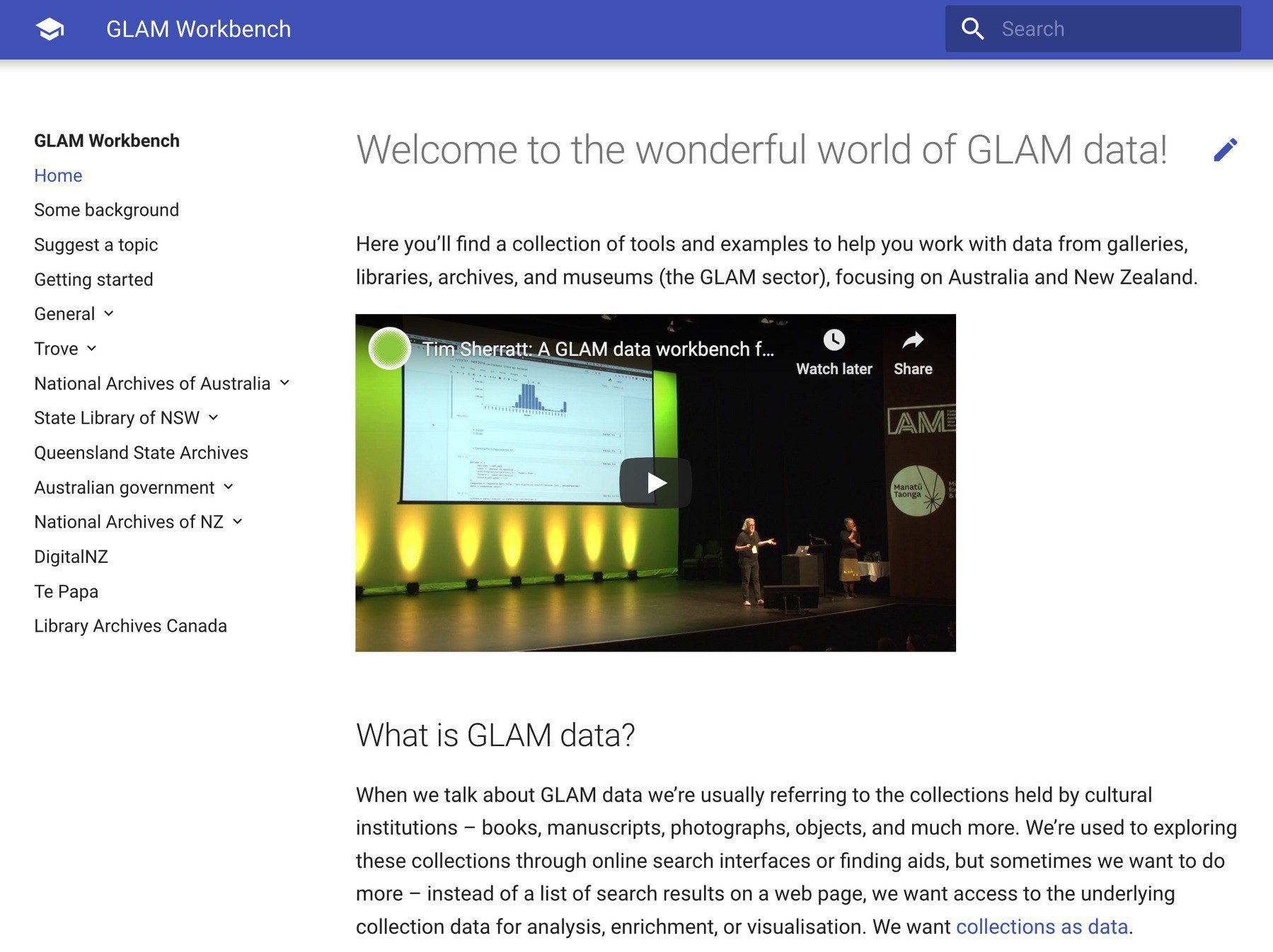This screenshot has height=952, width=1273.
Task: Click the Watch later clock icon
Action: [834, 340]
